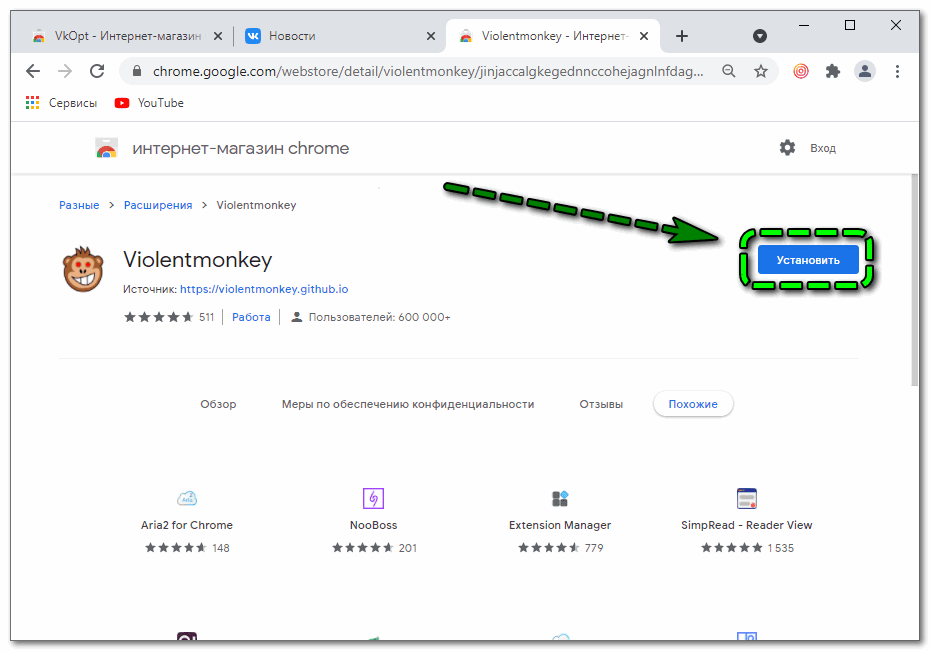Viewport: 931px width, 652px height.
Task: Open the Extensions puzzle piece menu
Action: (x=833, y=71)
